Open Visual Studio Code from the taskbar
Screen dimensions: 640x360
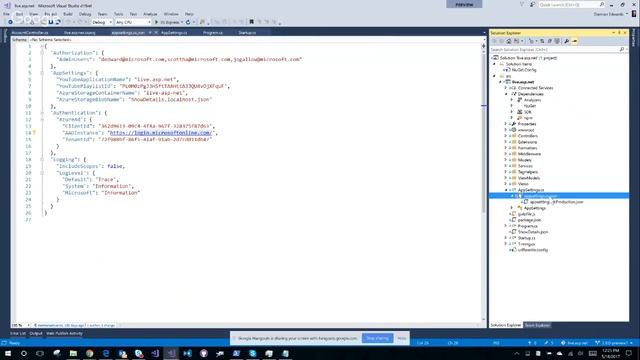click(x=187, y=353)
